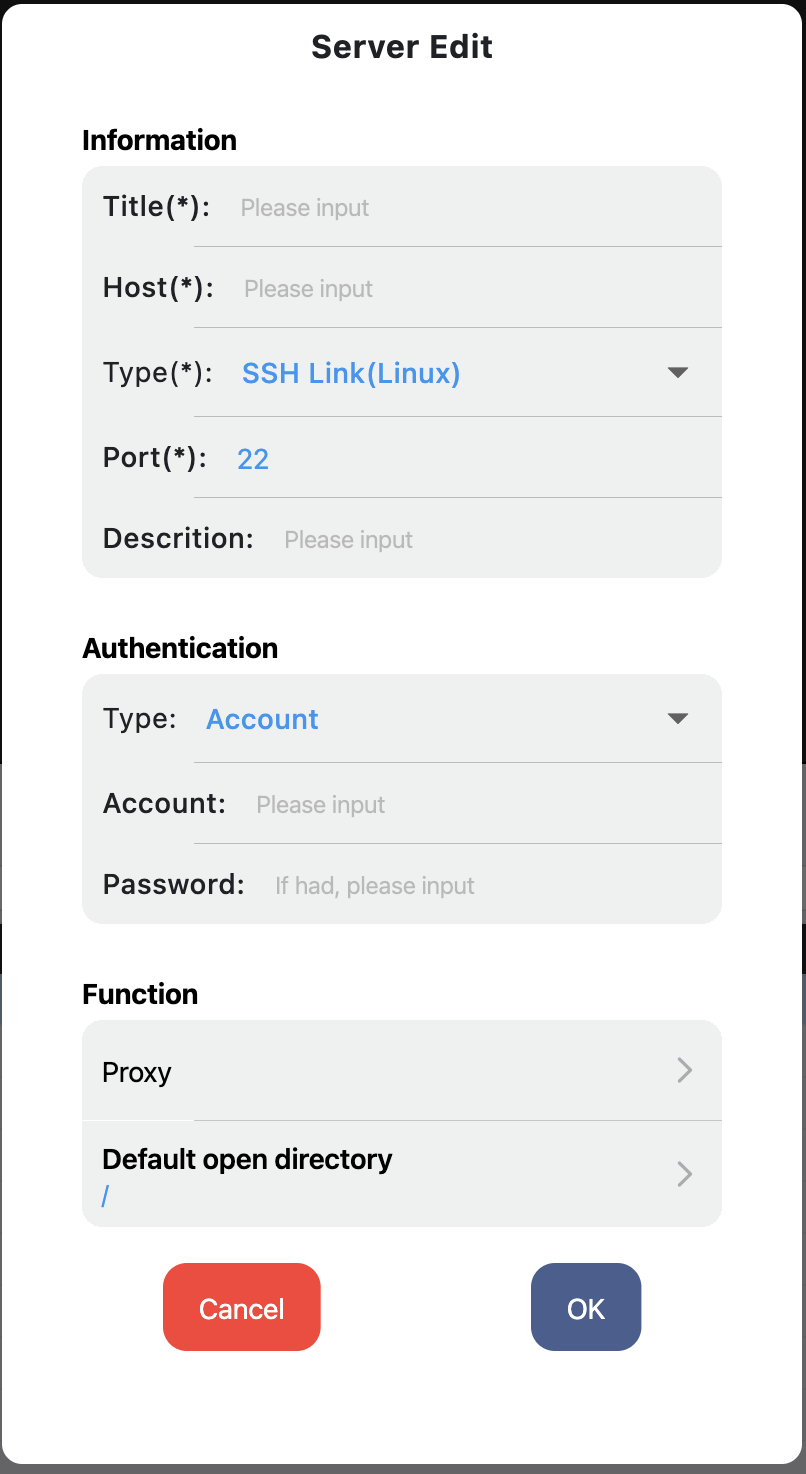Click the Authentication type dropdown arrow

678,719
